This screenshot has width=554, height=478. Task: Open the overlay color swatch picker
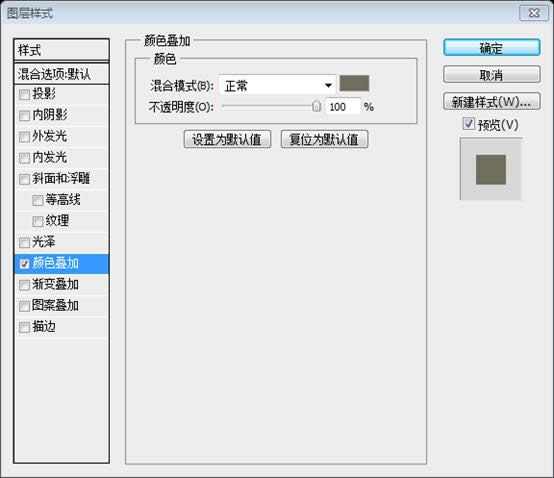(354, 83)
